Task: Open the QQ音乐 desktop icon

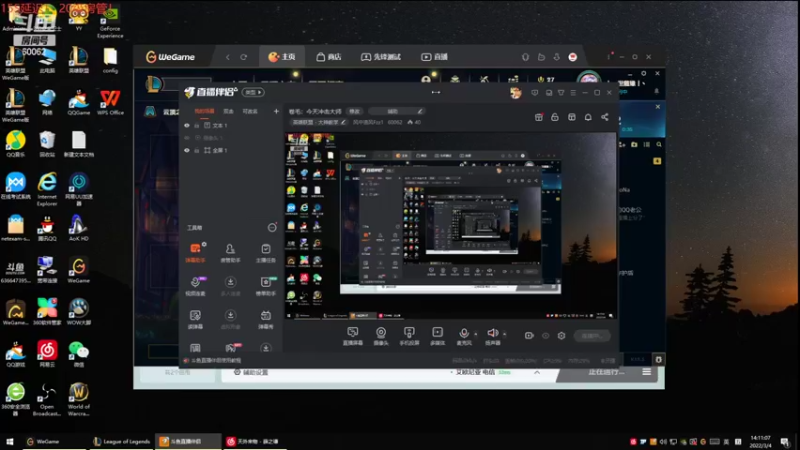Action: click(x=15, y=144)
